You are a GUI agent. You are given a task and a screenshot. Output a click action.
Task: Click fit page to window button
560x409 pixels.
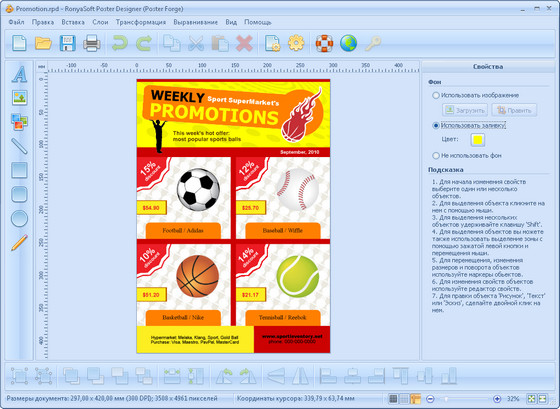pyautogui.click(x=531, y=399)
